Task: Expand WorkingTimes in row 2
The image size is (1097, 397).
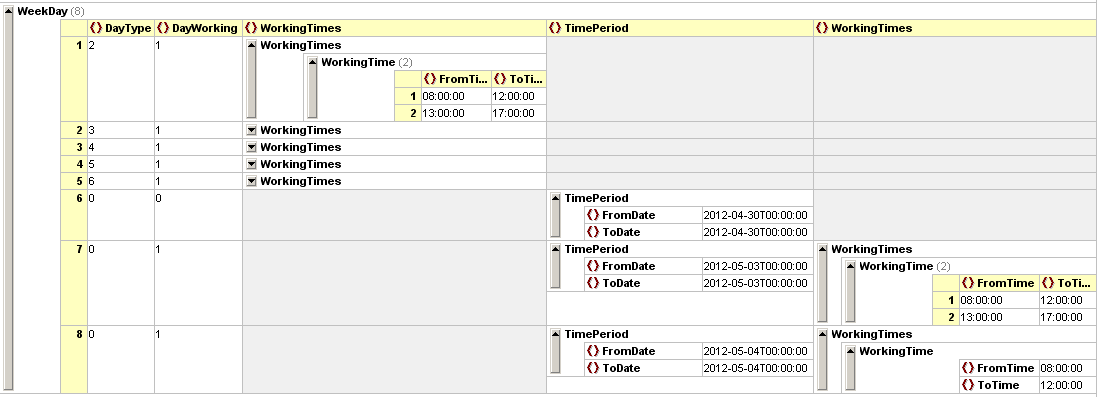Action: (x=251, y=130)
